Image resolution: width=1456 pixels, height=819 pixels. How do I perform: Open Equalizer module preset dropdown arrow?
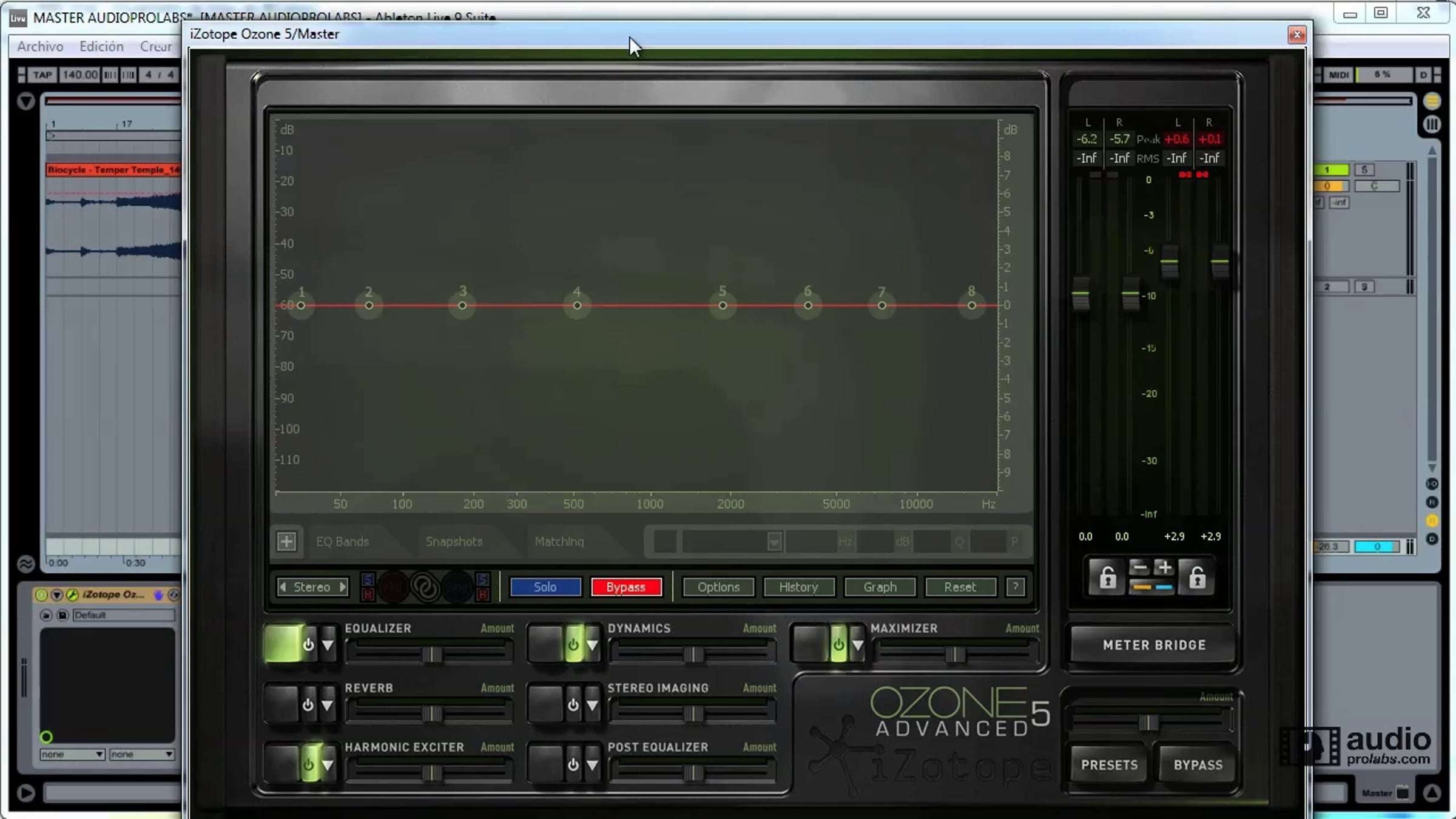pyautogui.click(x=328, y=645)
